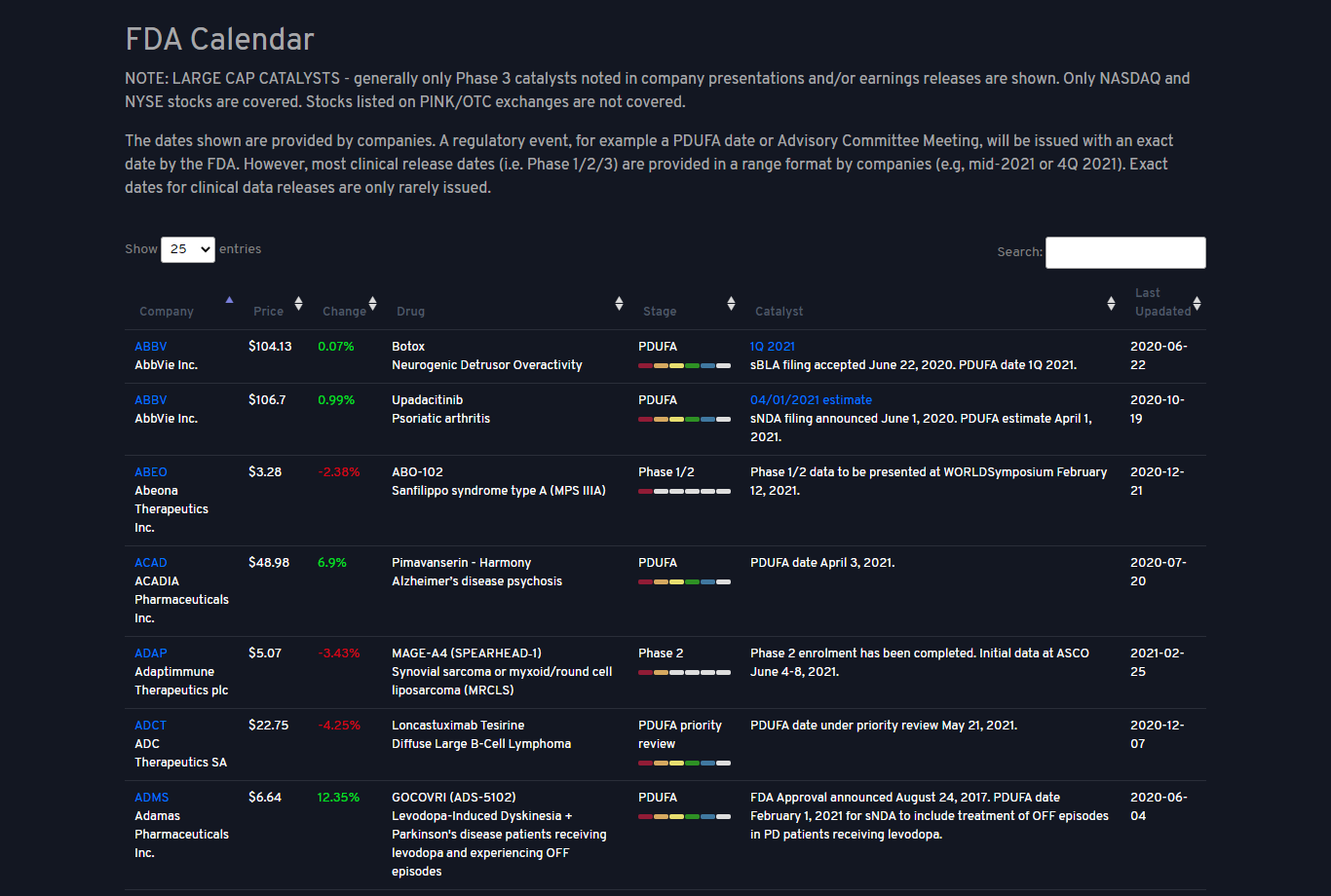Image resolution: width=1331 pixels, height=896 pixels.
Task: Click the stage progress bar for MAGE-A4
Action: (x=684, y=672)
